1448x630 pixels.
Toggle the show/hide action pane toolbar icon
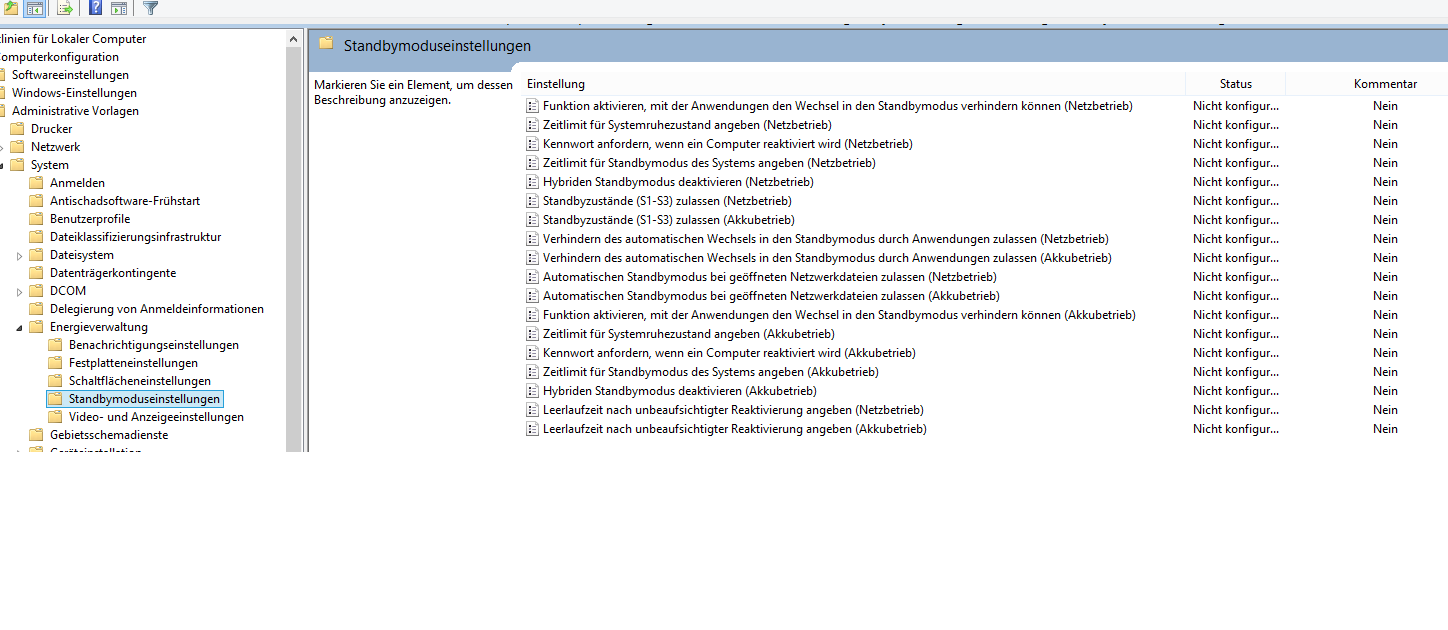(x=118, y=9)
